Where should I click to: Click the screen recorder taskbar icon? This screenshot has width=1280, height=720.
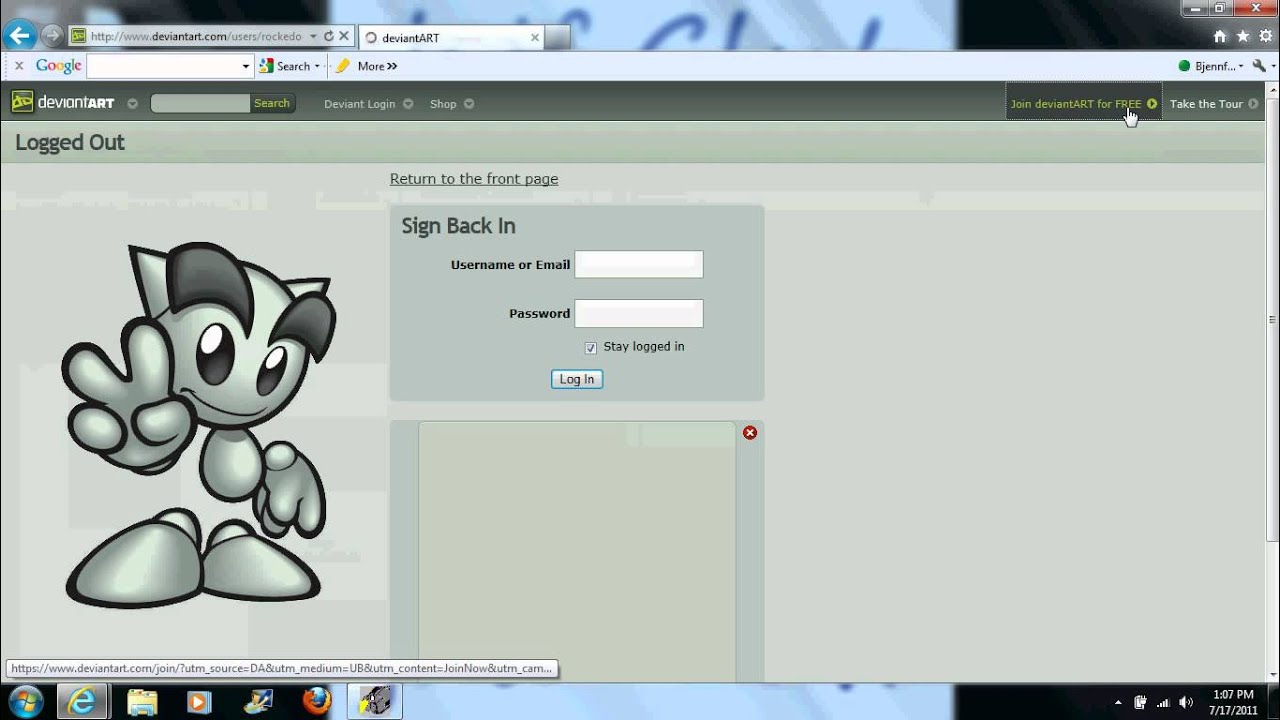tap(375, 701)
